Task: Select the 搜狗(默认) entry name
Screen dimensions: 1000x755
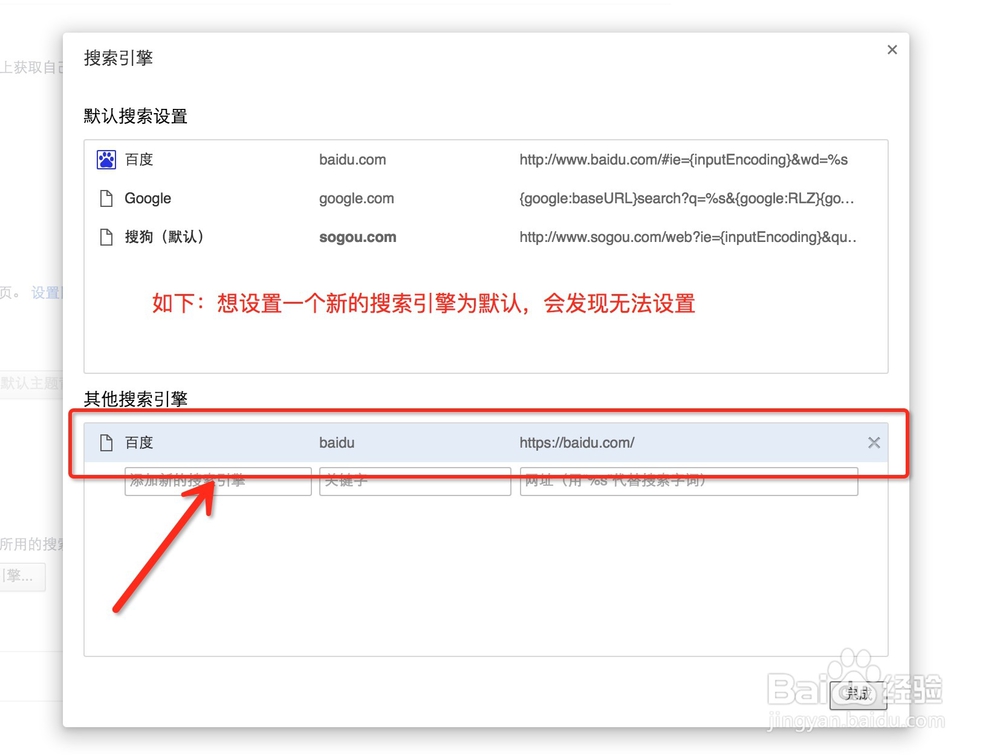Action: tap(165, 237)
